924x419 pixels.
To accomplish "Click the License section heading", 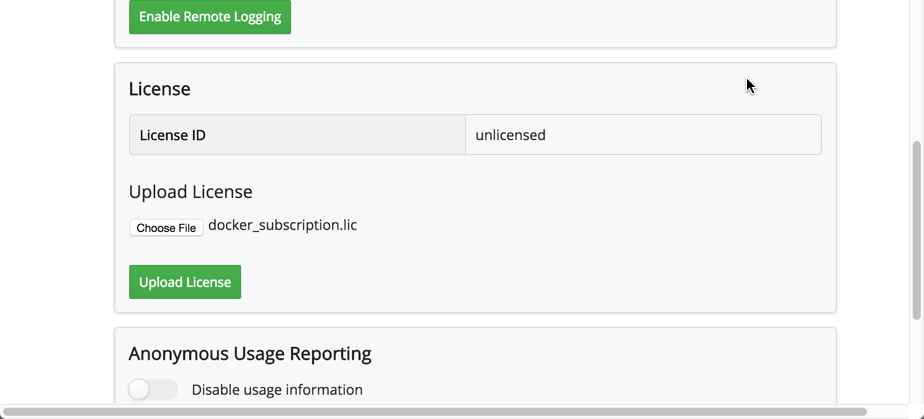I will click(160, 89).
